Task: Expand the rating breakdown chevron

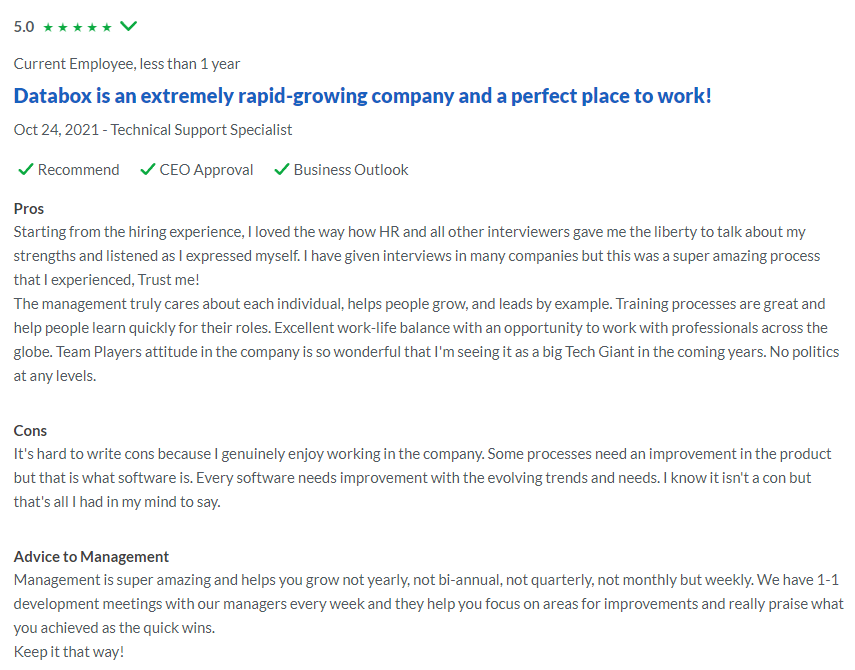Action: (129, 26)
